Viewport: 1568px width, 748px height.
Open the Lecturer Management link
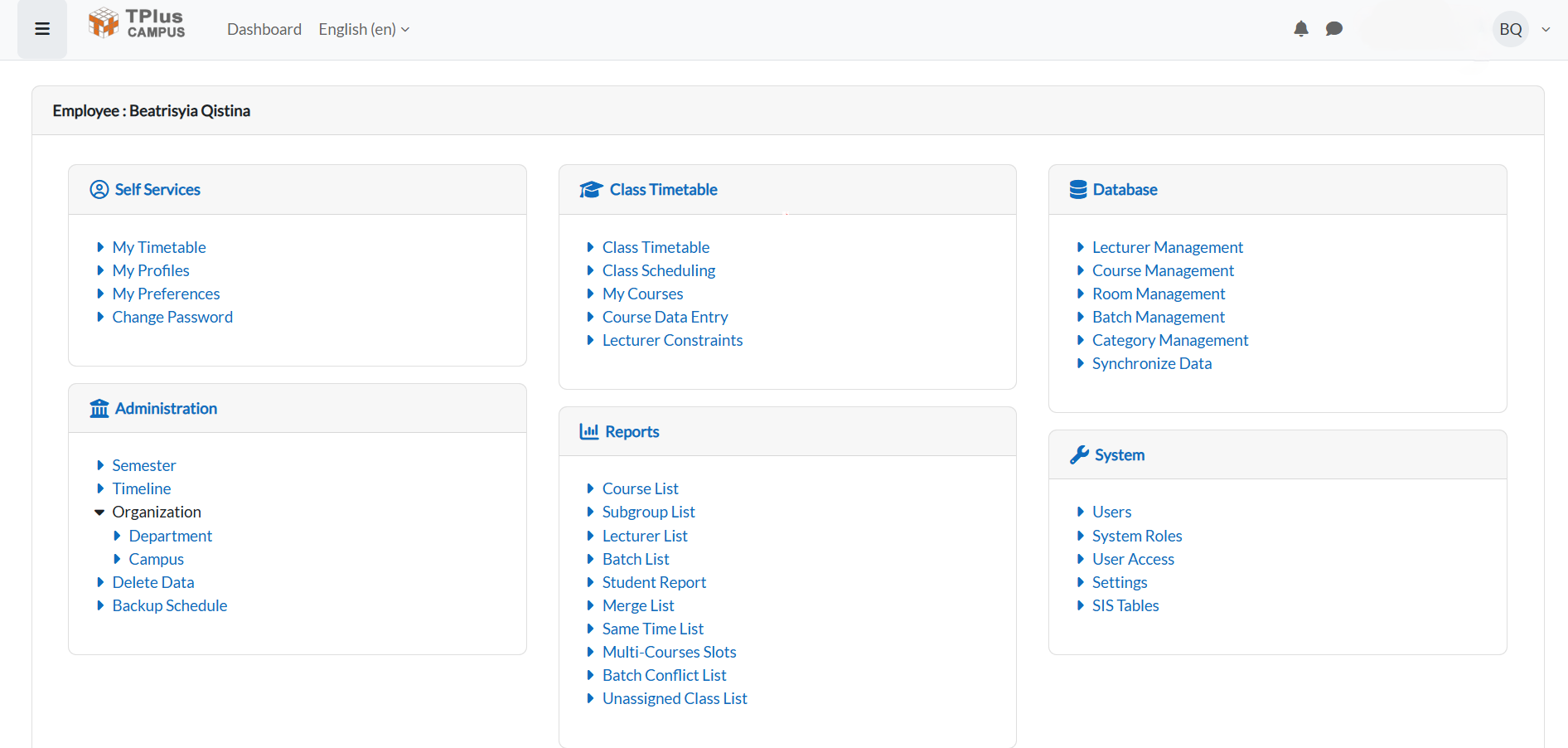pyautogui.click(x=1167, y=248)
